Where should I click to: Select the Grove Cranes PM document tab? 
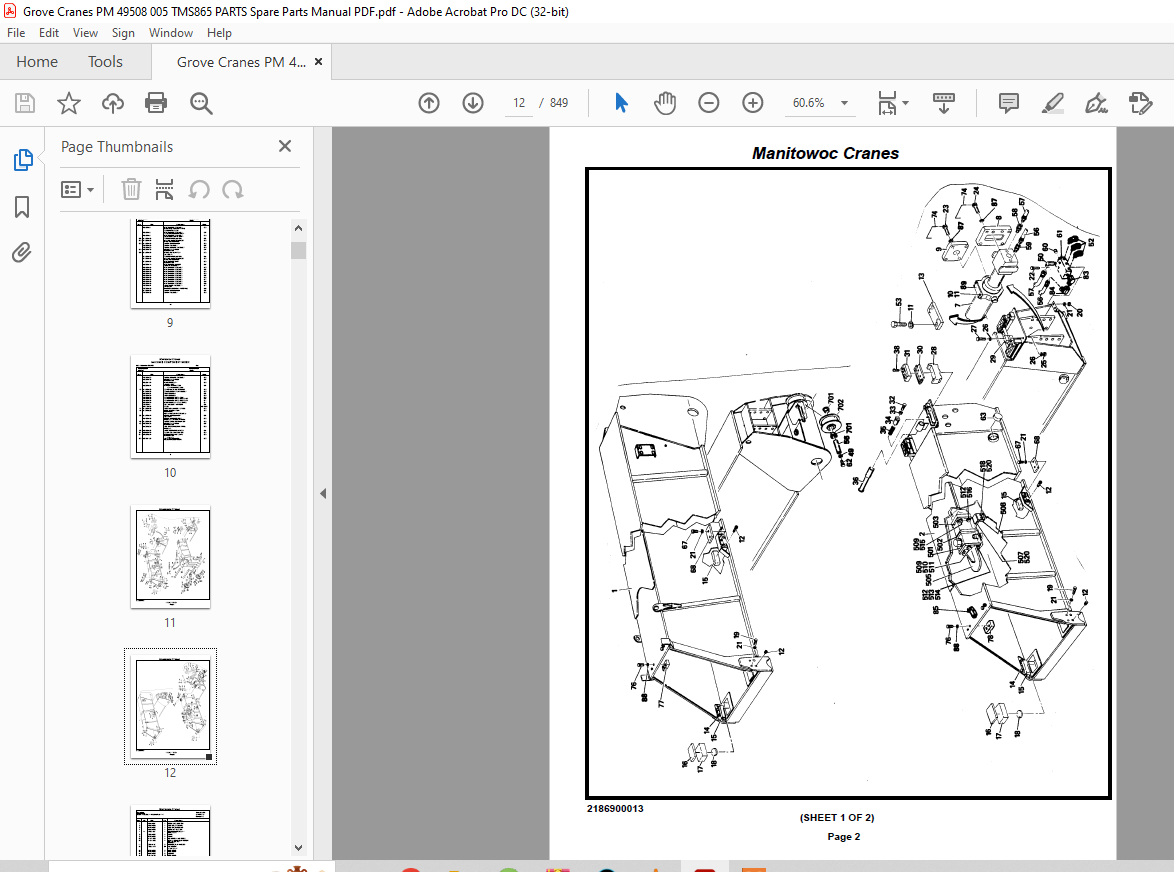(241, 62)
